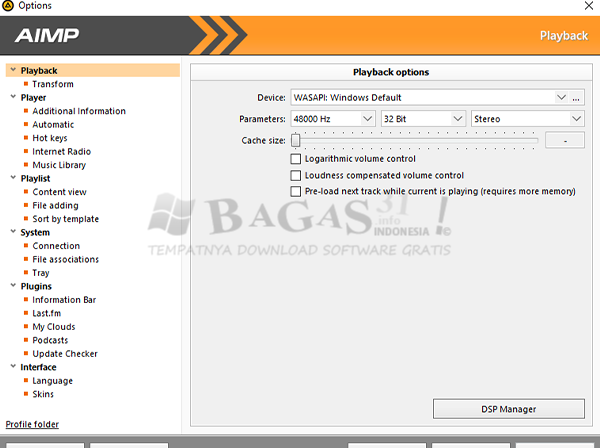Open Sort by template settings
600x448 pixels.
tap(65, 219)
